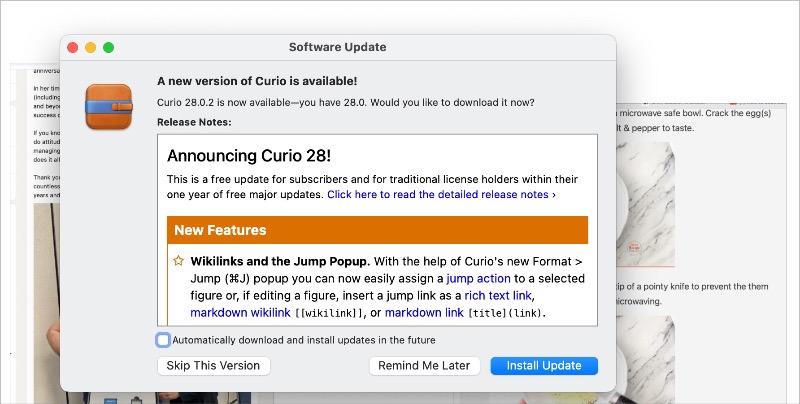Click Install Update button
Viewport: 800px width, 404px height.
point(544,366)
